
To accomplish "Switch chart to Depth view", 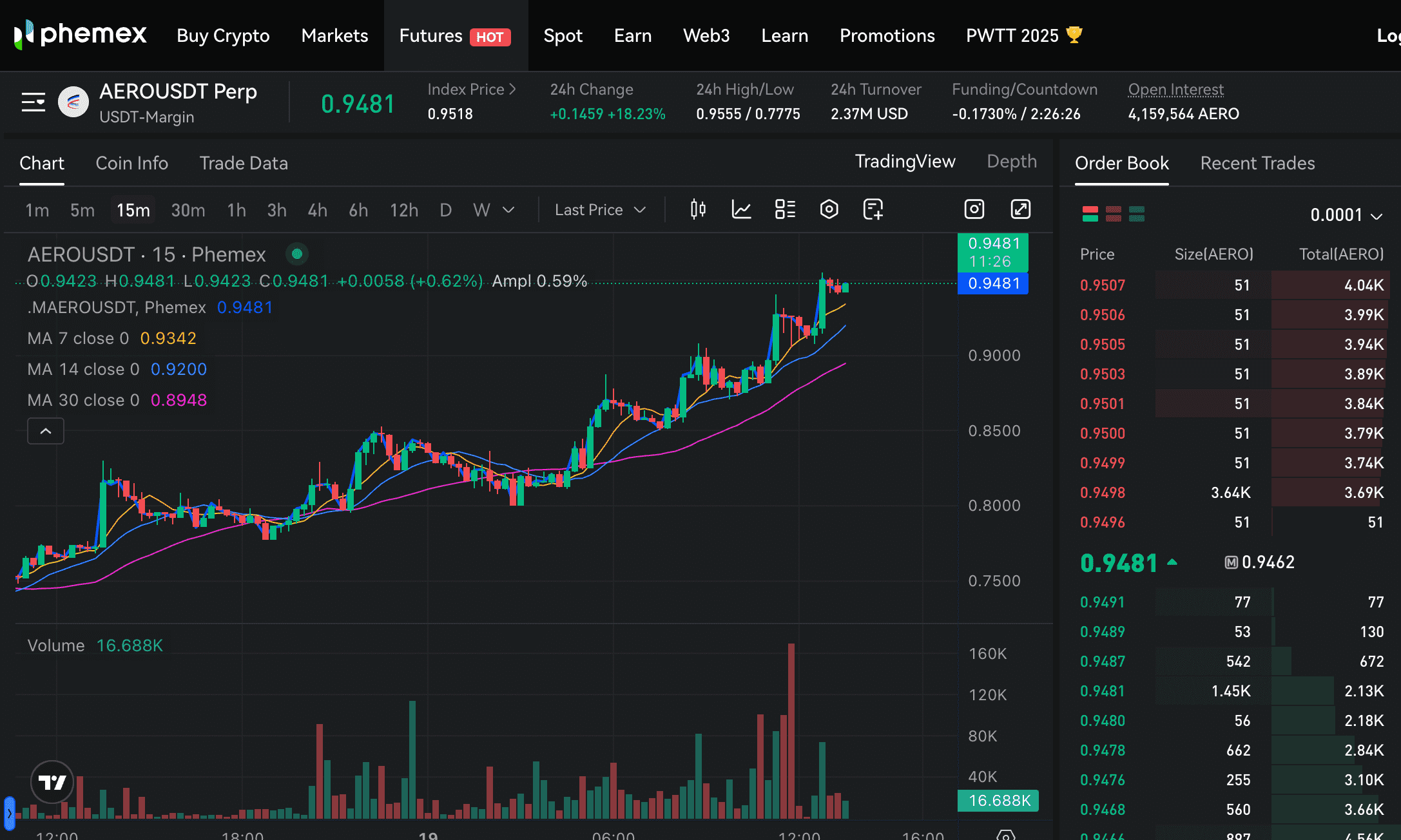I will tap(1012, 161).
